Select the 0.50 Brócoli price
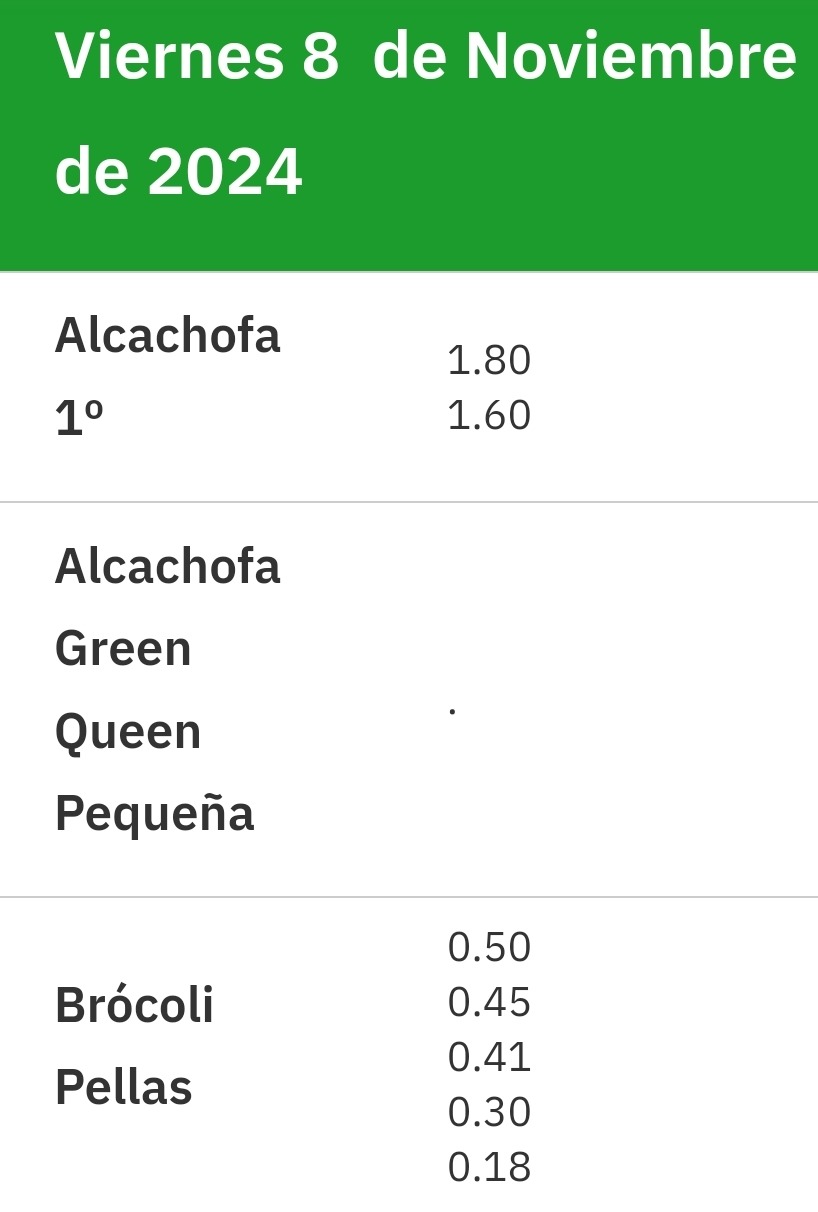This screenshot has height=1212, width=818. (x=489, y=947)
